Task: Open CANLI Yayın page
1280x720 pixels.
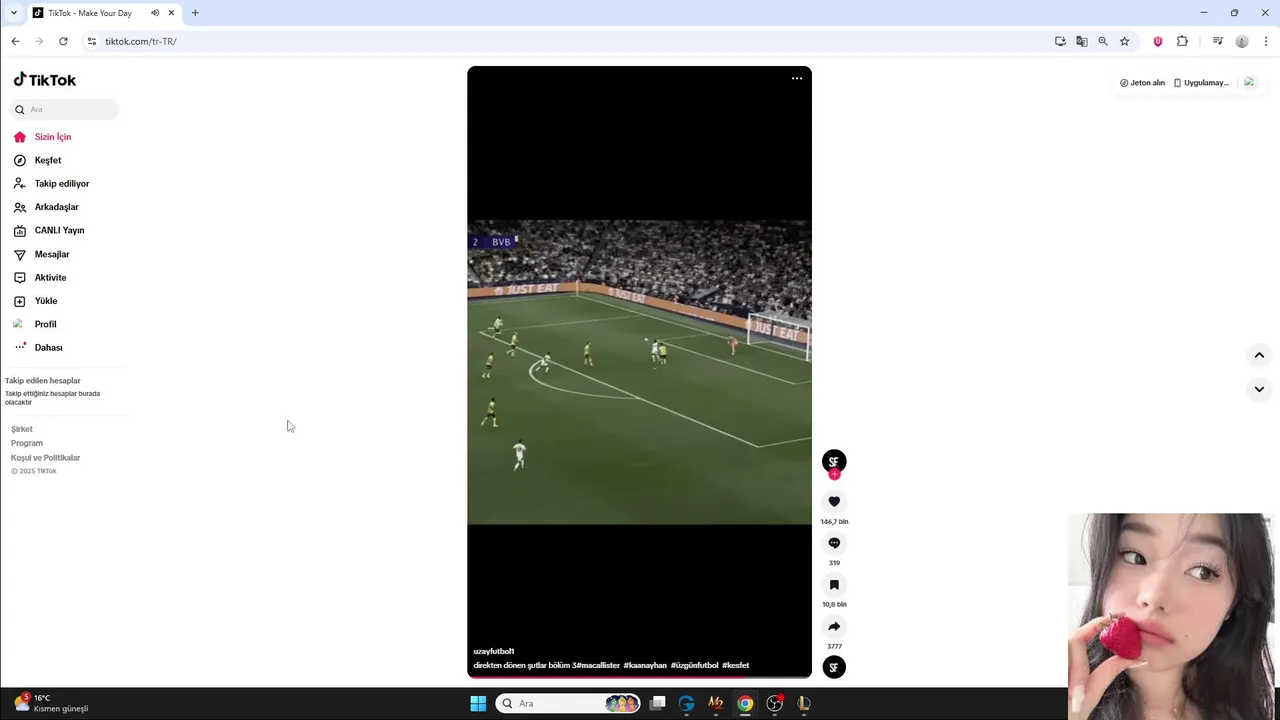Action: (60, 230)
